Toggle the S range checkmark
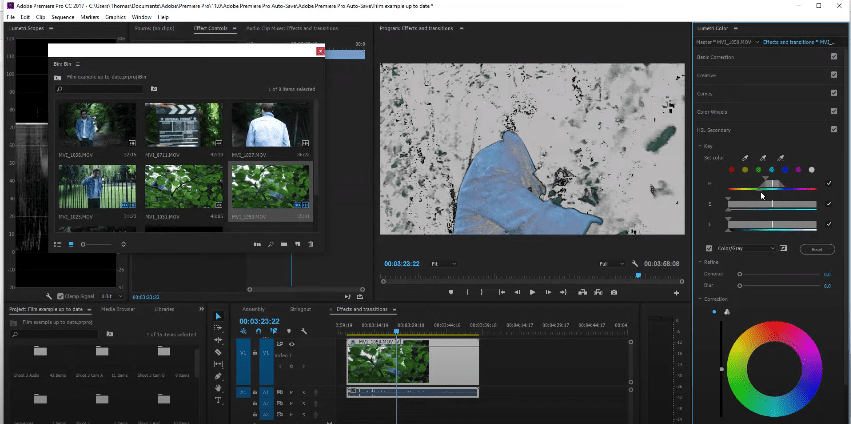 (829, 204)
